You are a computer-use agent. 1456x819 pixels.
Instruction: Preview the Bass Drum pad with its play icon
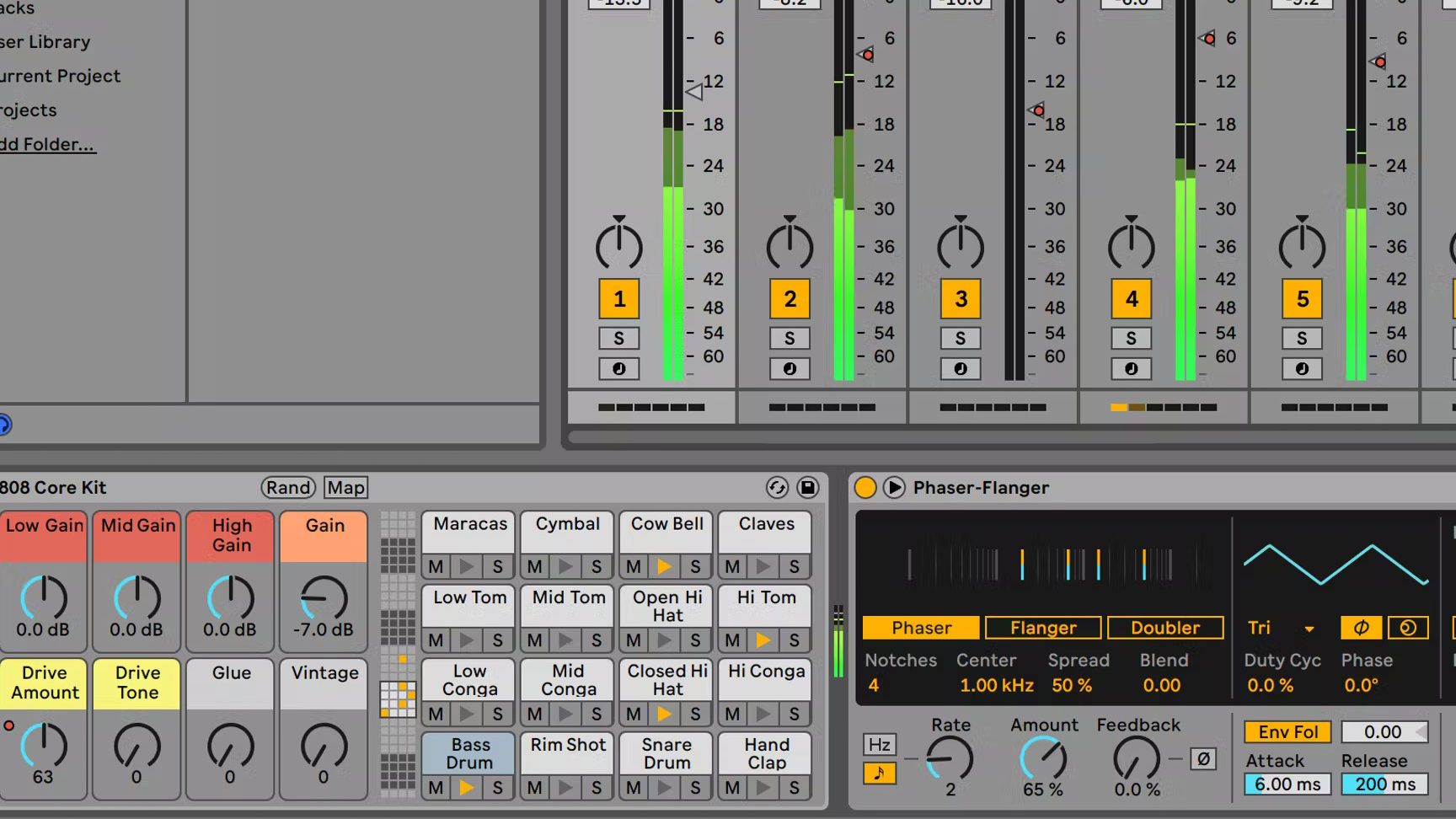(466, 788)
